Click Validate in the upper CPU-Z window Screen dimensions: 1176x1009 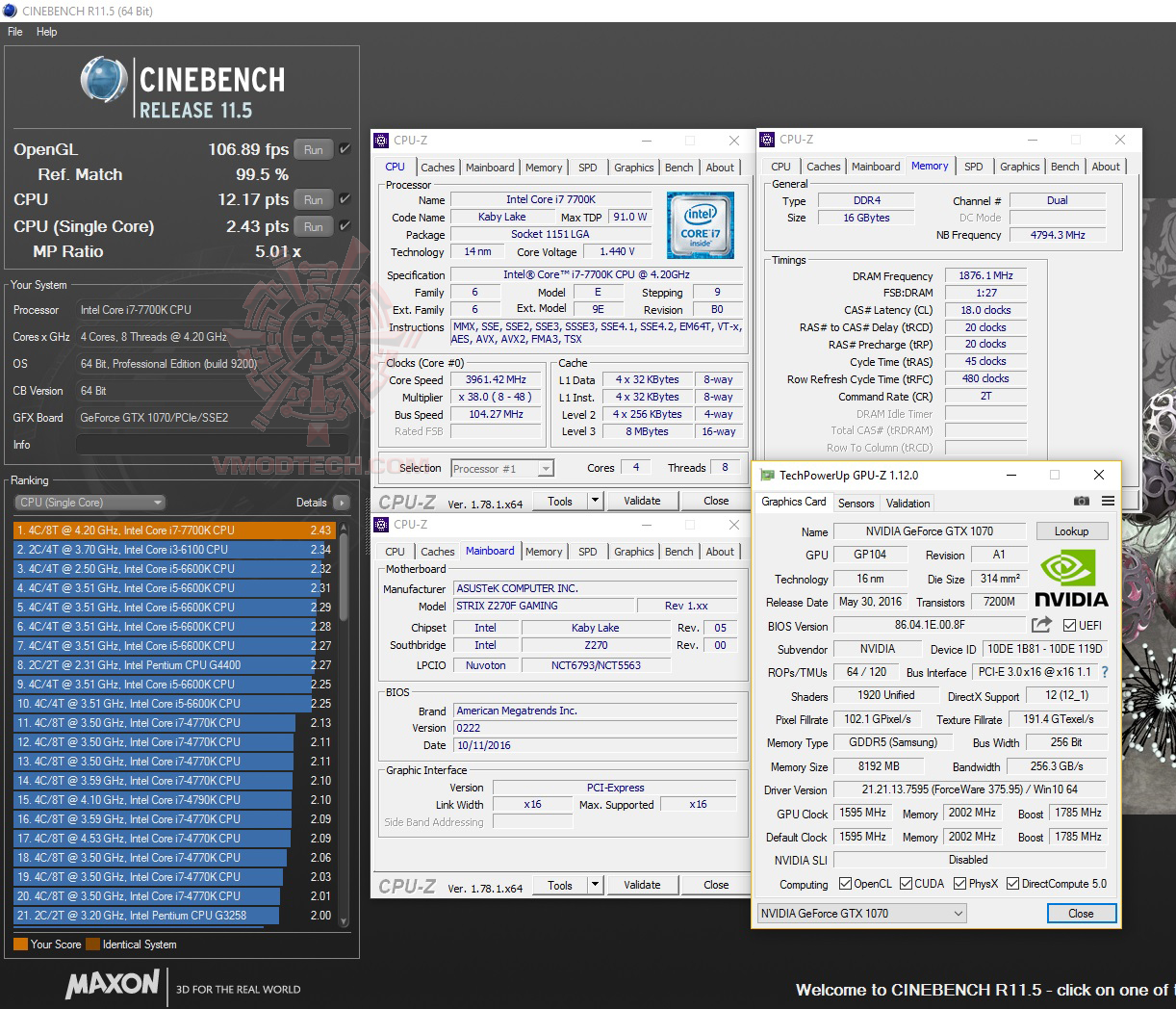[x=642, y=501]
